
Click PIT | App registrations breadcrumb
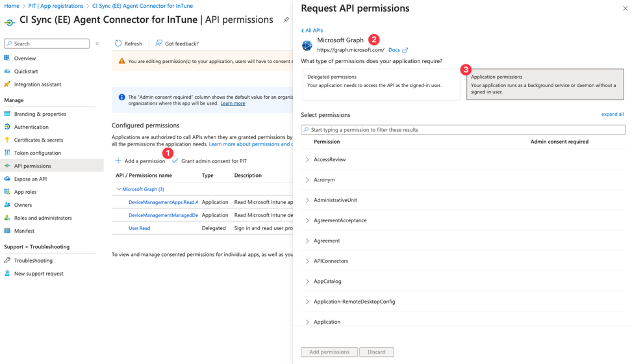[56, 6]
